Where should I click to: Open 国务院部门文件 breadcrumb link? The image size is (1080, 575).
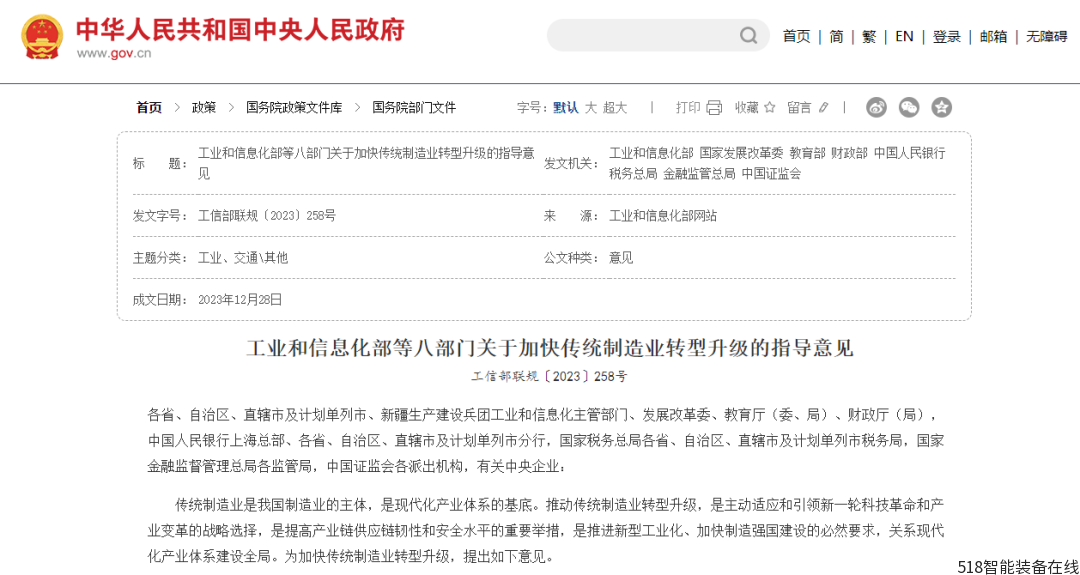tap(414, 107)
